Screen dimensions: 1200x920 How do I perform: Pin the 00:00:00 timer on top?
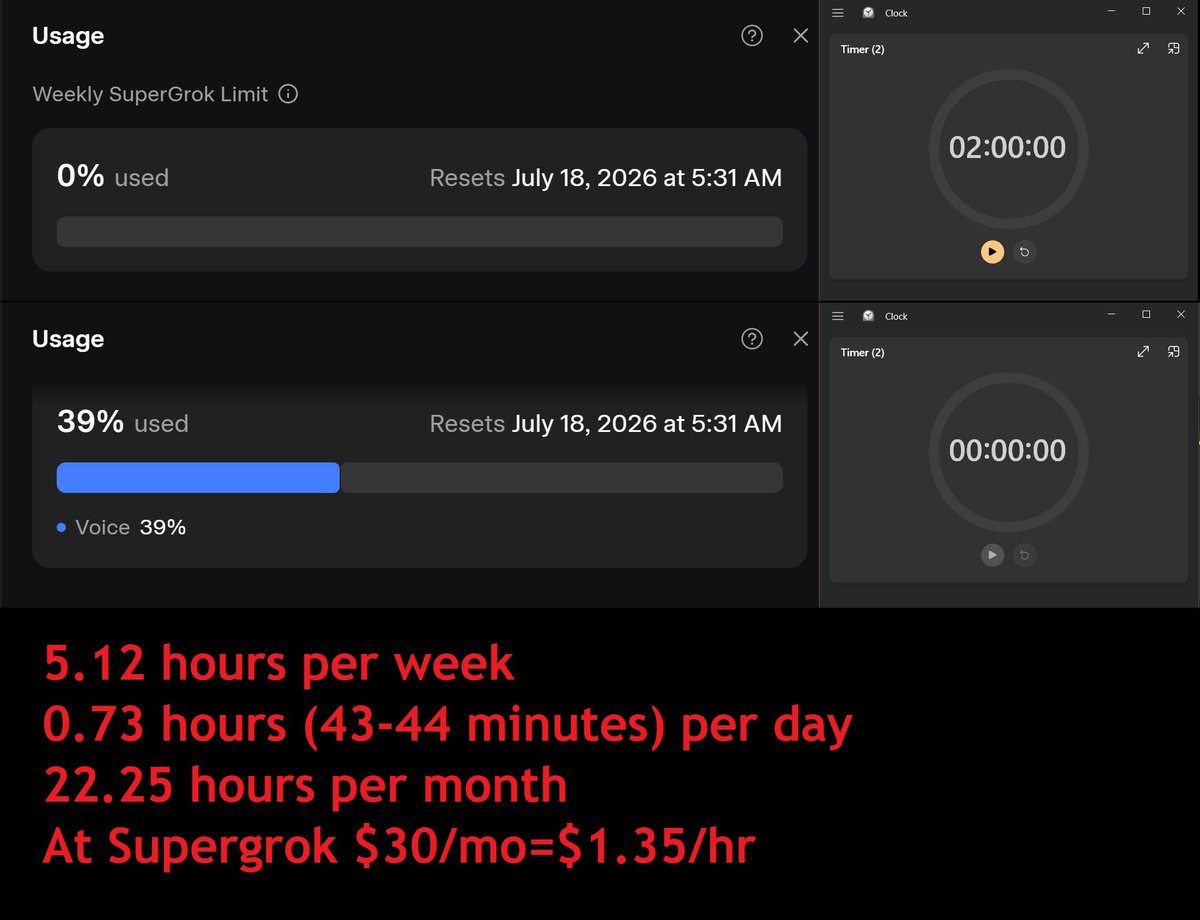1174,352
